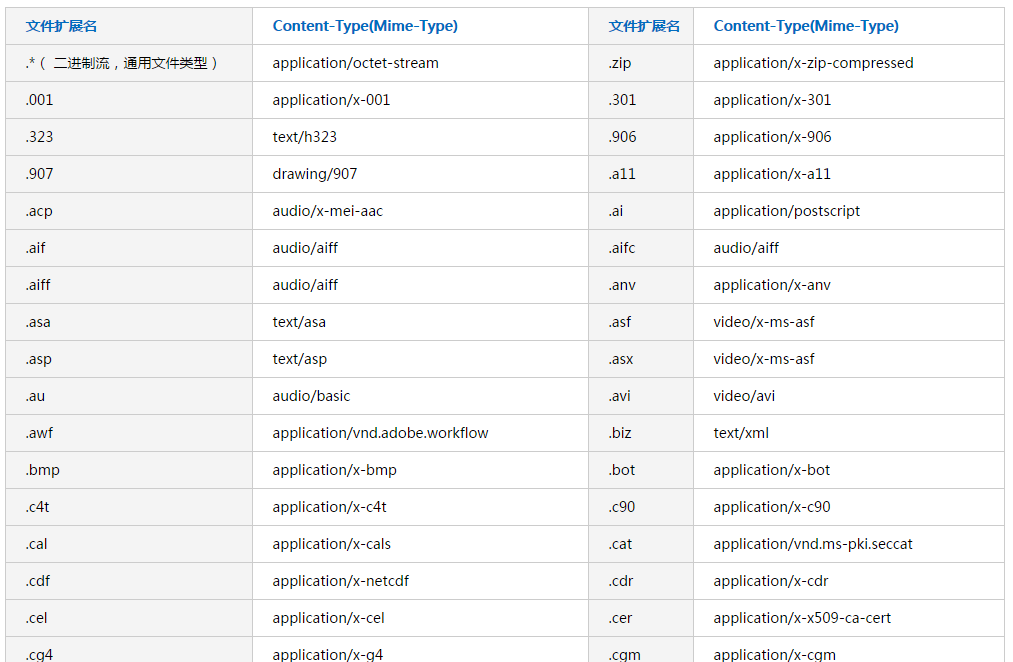This screenshot has height=662, width=1013.
Task: Select the '.au' extension cell
Action: tap(129, 396)
